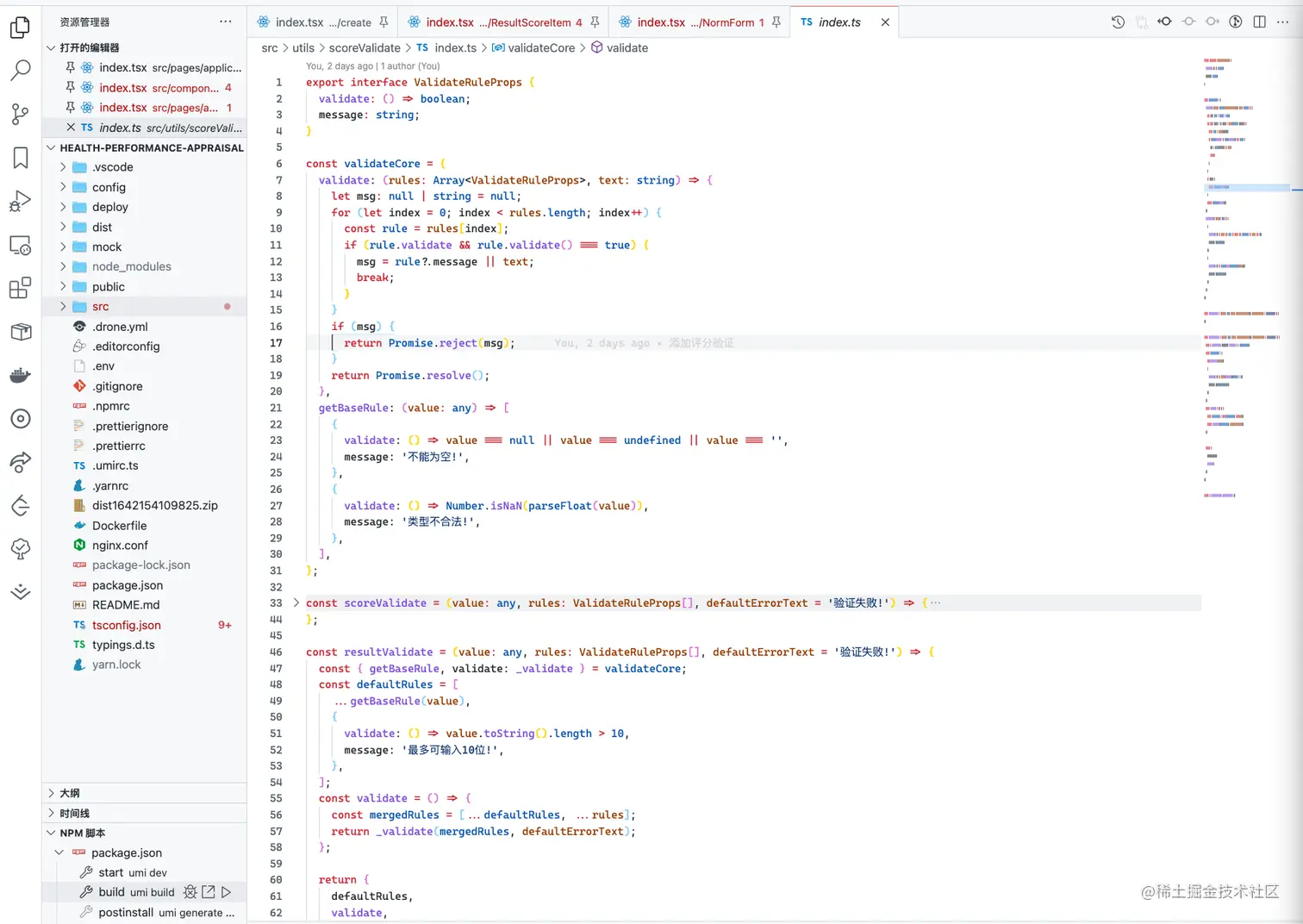Open Remote Explorer view in activity bar

[x=20, y=245]
